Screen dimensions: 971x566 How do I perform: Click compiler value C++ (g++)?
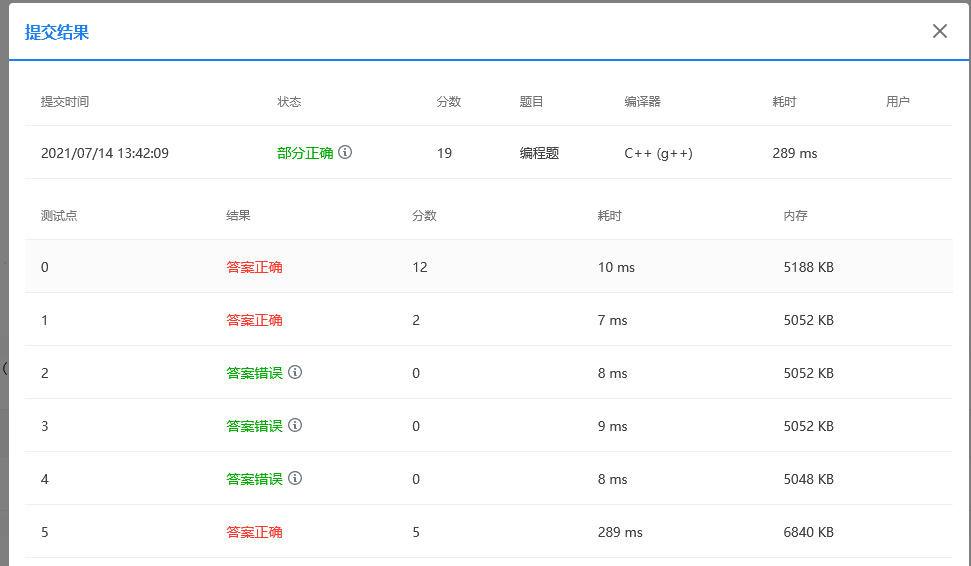658,153
